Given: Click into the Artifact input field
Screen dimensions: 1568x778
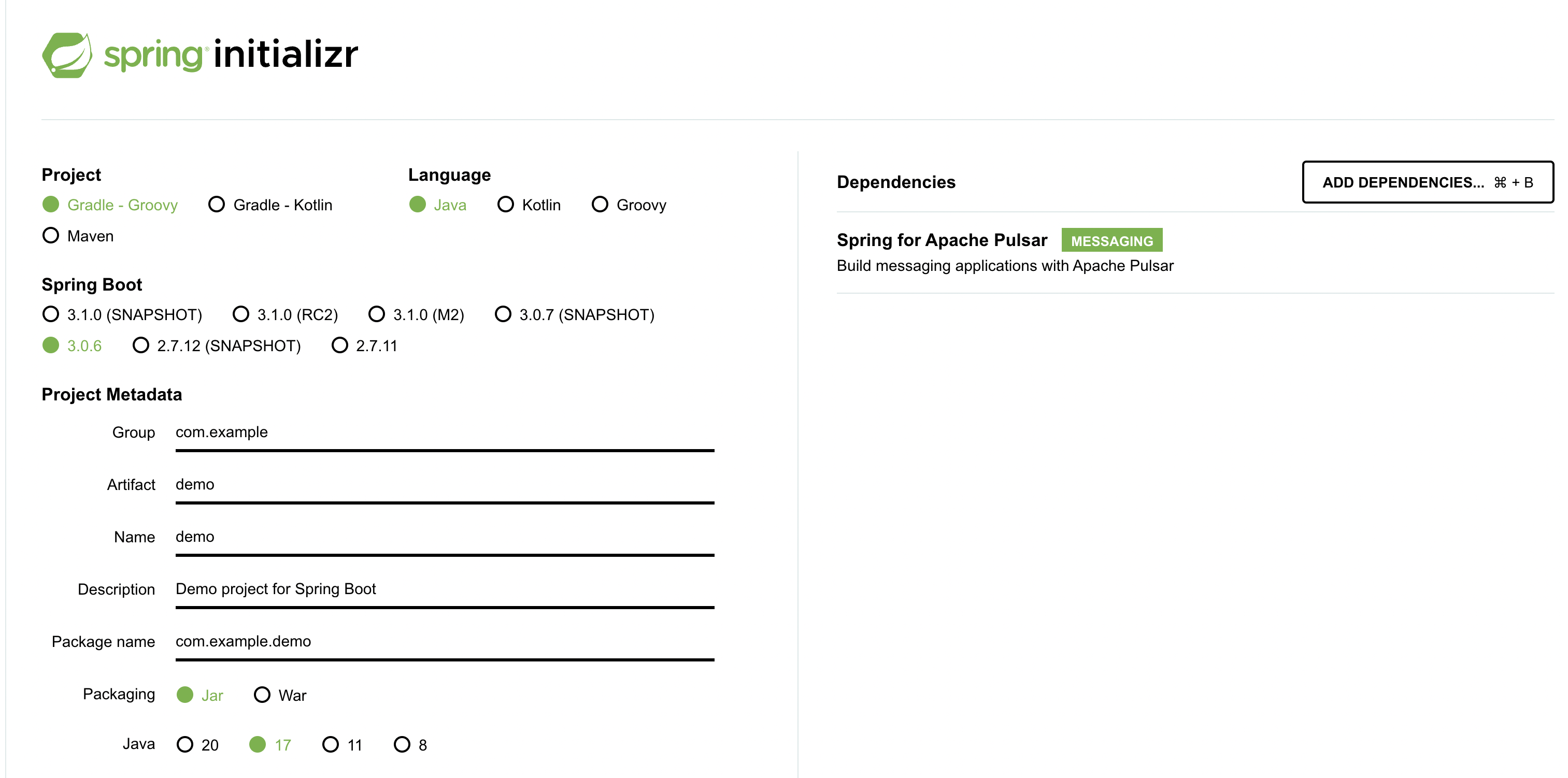Looking at the screenshot, I should coord(445,485).
